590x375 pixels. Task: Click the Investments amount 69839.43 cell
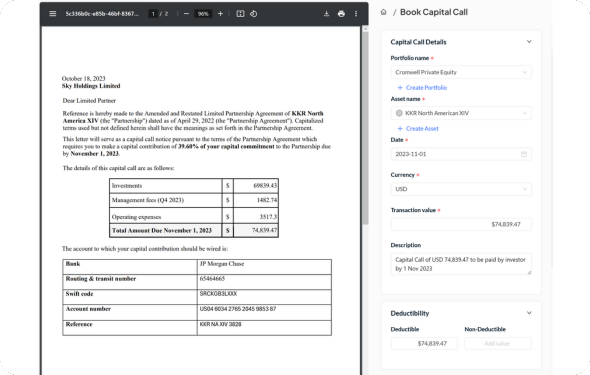[x=256, y=186]
